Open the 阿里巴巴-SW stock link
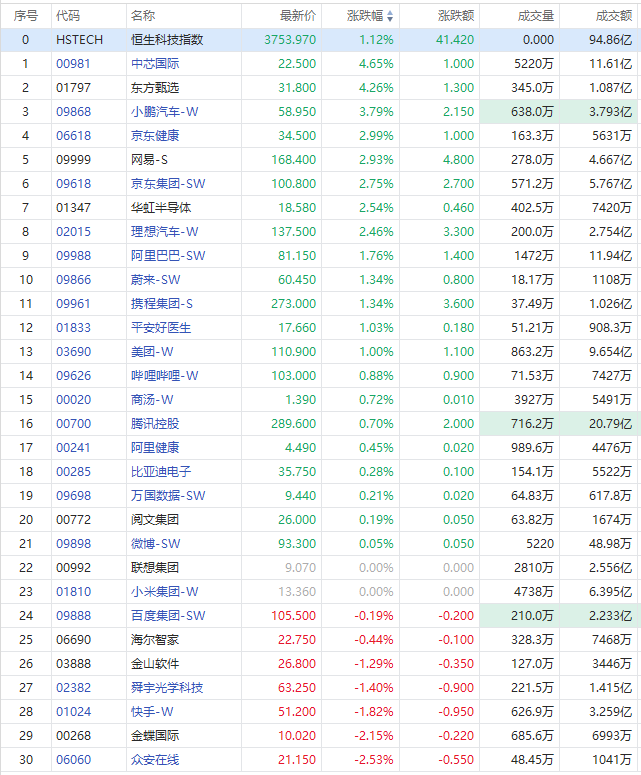The width and height of the screenshot is (641, 775). (168, 256)
